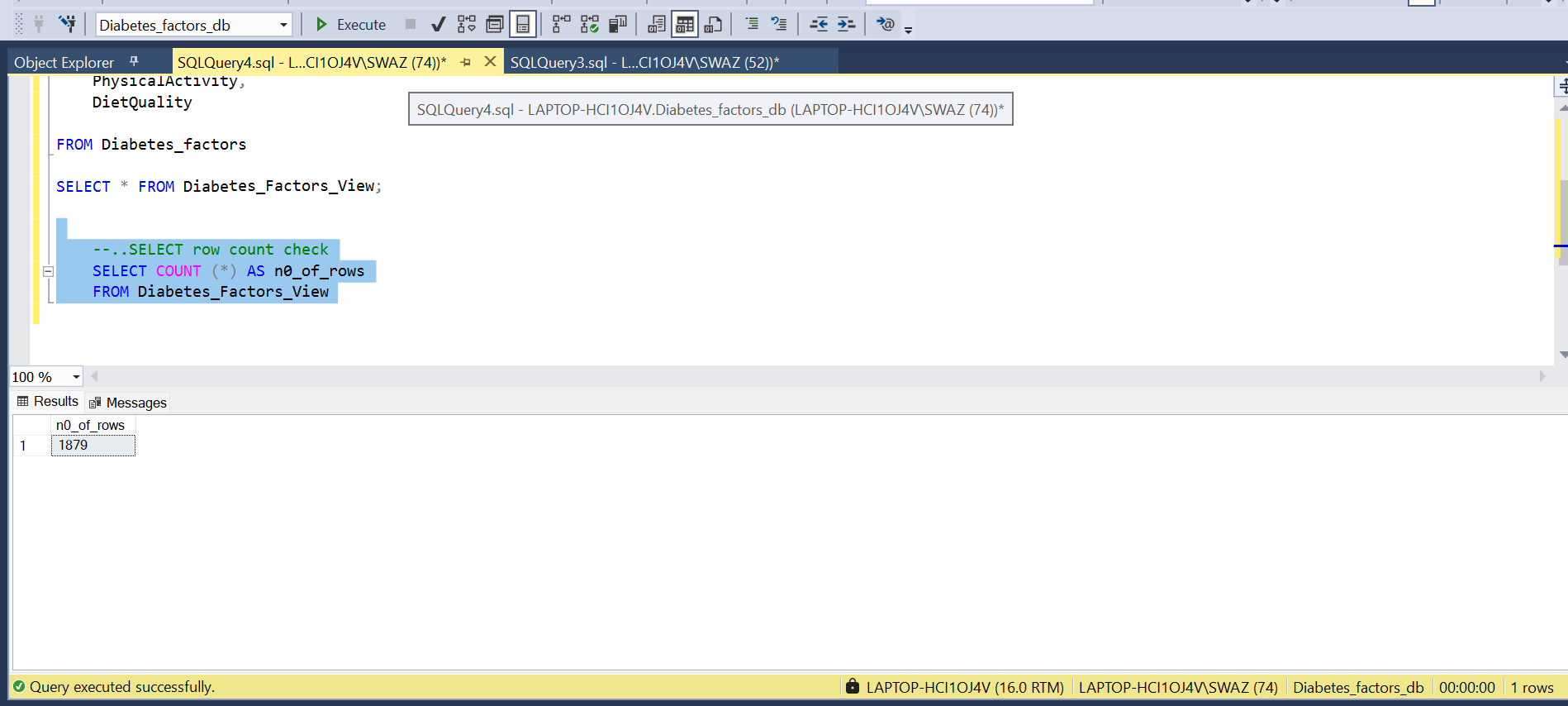Click the pin icon beside Object Explorer

click(x=134, y=61)
